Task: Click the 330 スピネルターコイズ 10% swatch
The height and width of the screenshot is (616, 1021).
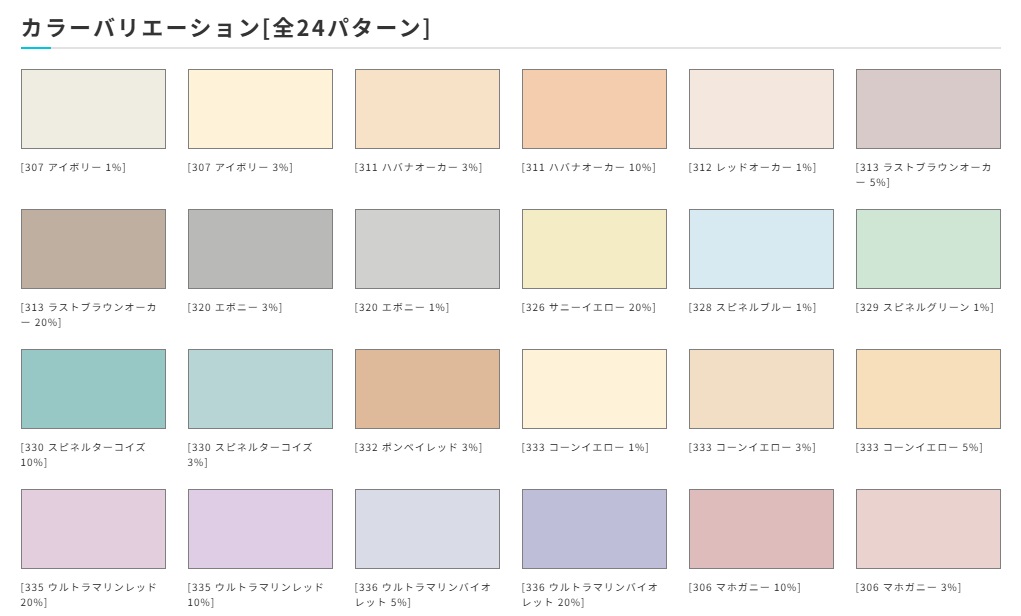Action: point(93,389)
